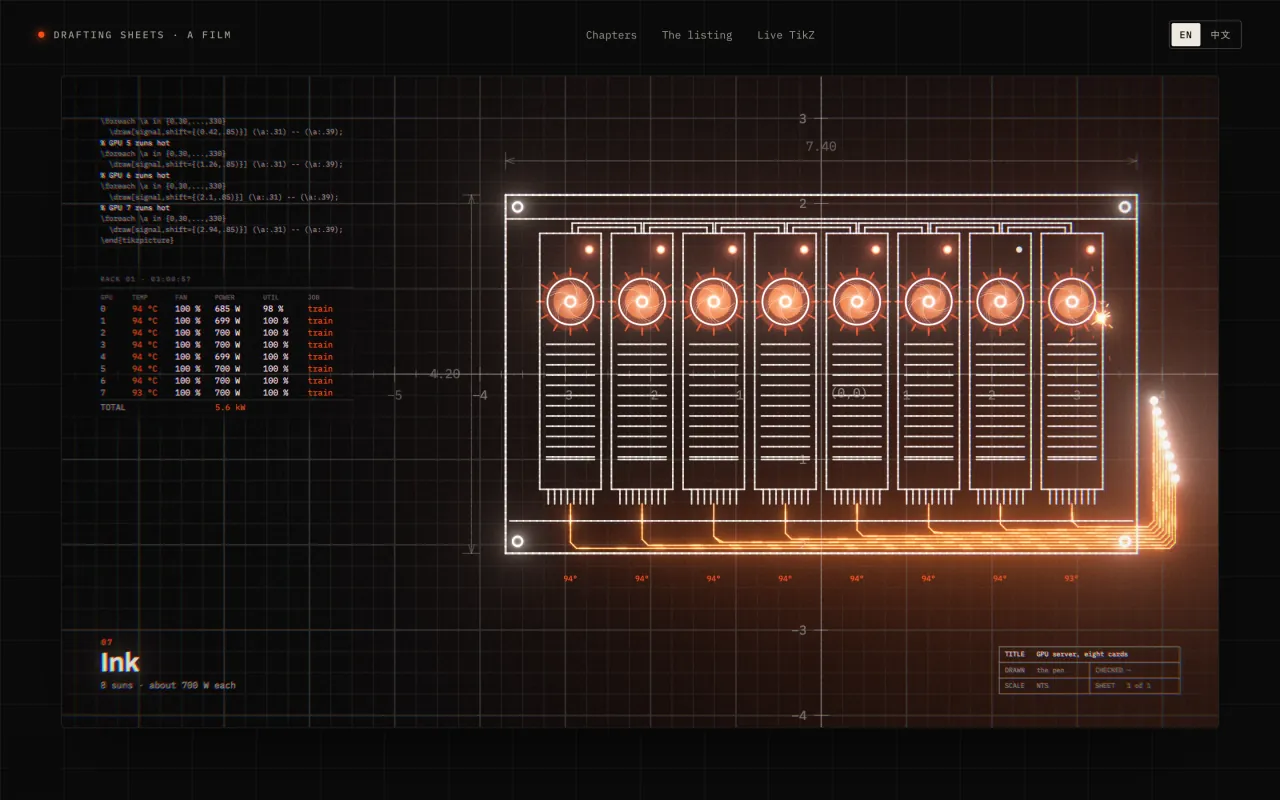Screen dimensions: 1280x800
Task: Select the UTIL column header
Action: click(x=272, y=297)
